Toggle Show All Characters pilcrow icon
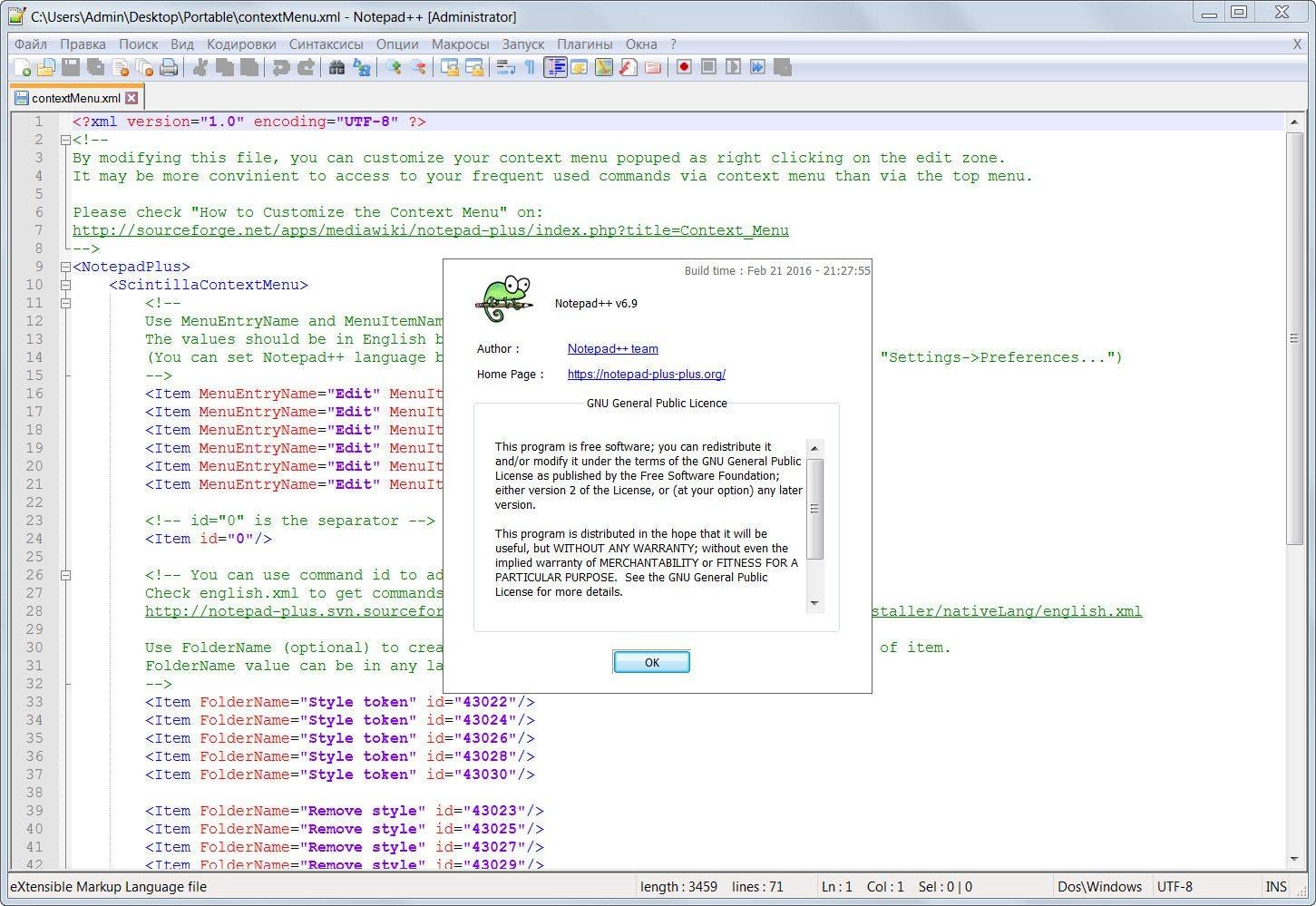The height and width of the screenshot is (906, 1316). pos(531,67)
